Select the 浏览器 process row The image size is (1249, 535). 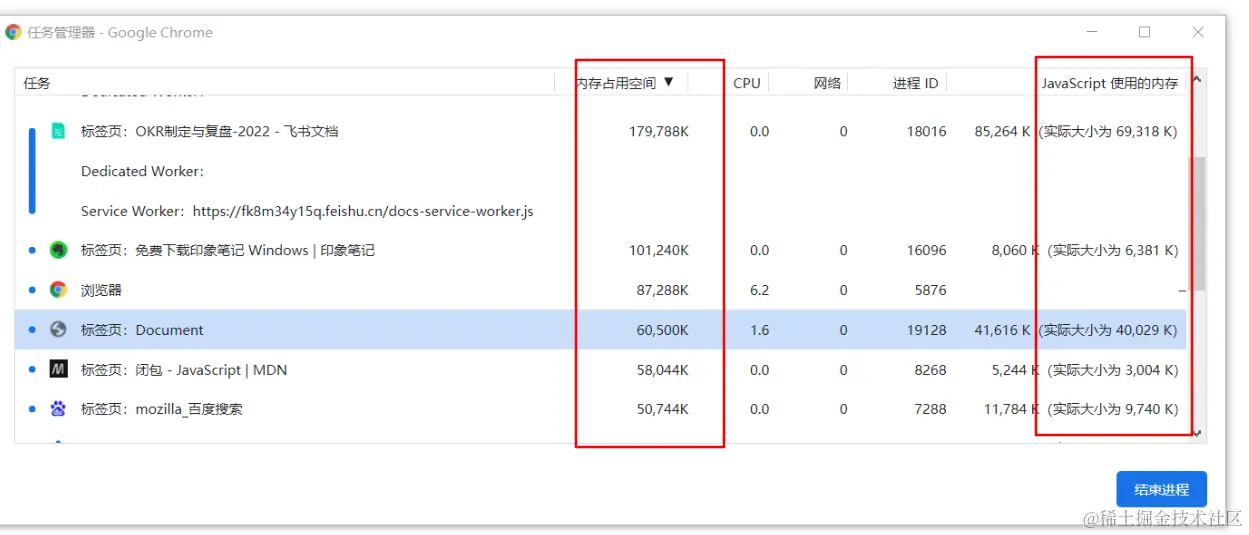point(600,290)
